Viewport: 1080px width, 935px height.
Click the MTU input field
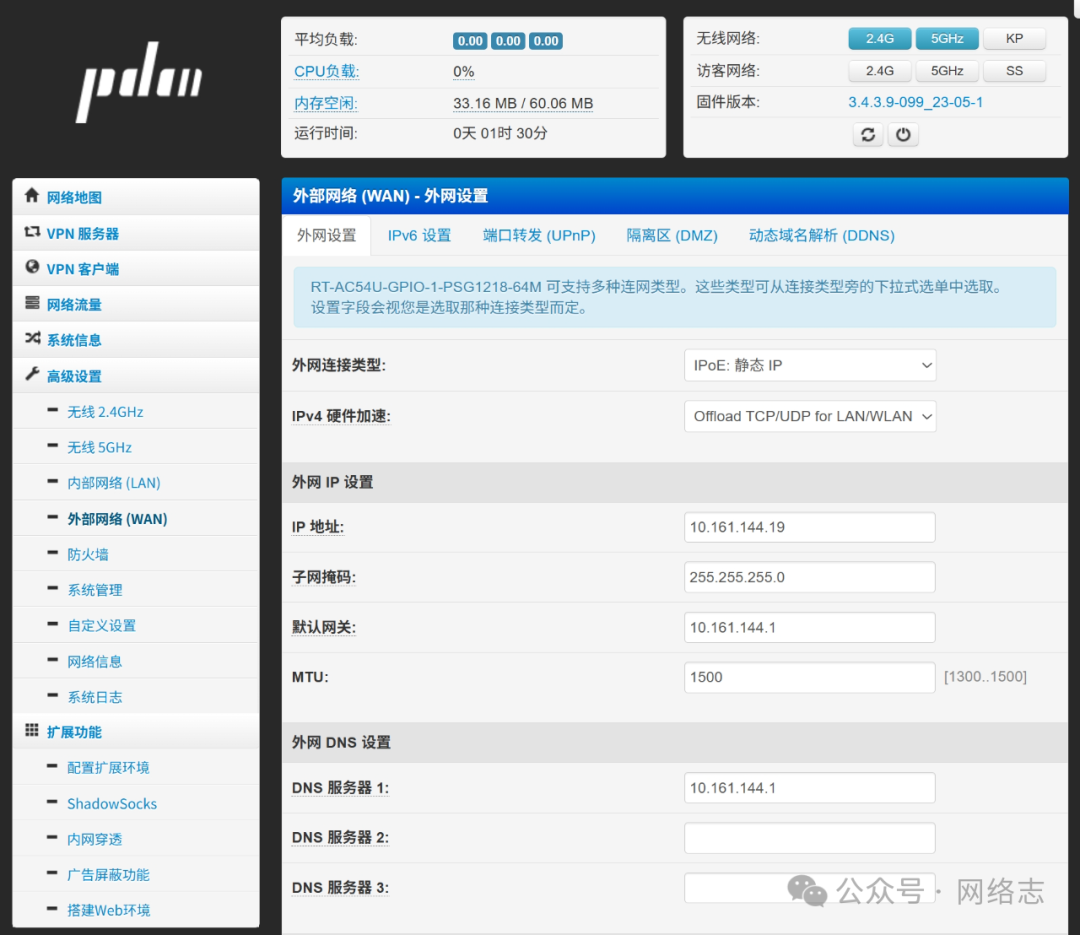point(810,677)
